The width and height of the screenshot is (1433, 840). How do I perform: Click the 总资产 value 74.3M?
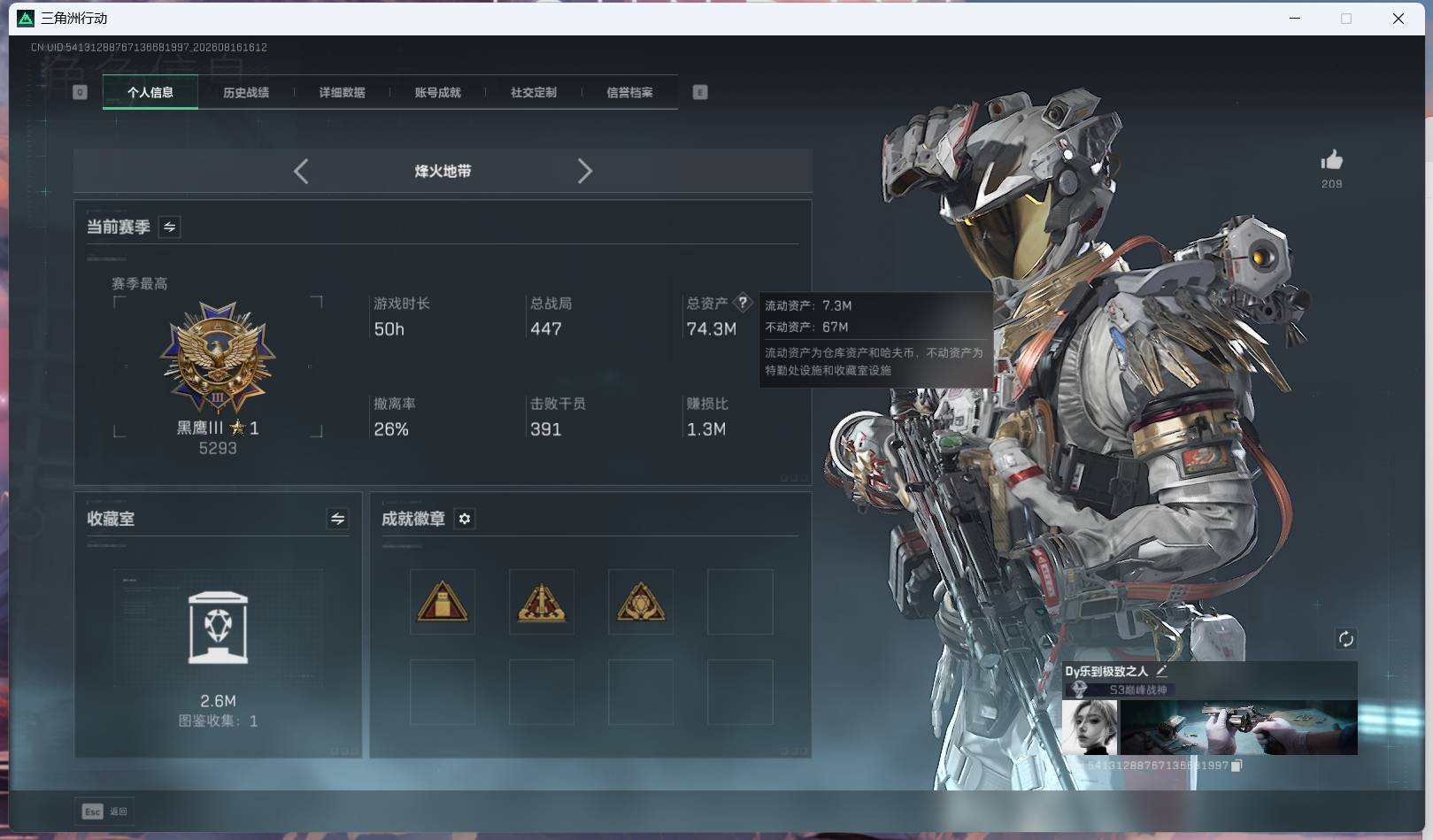(712, 329)
